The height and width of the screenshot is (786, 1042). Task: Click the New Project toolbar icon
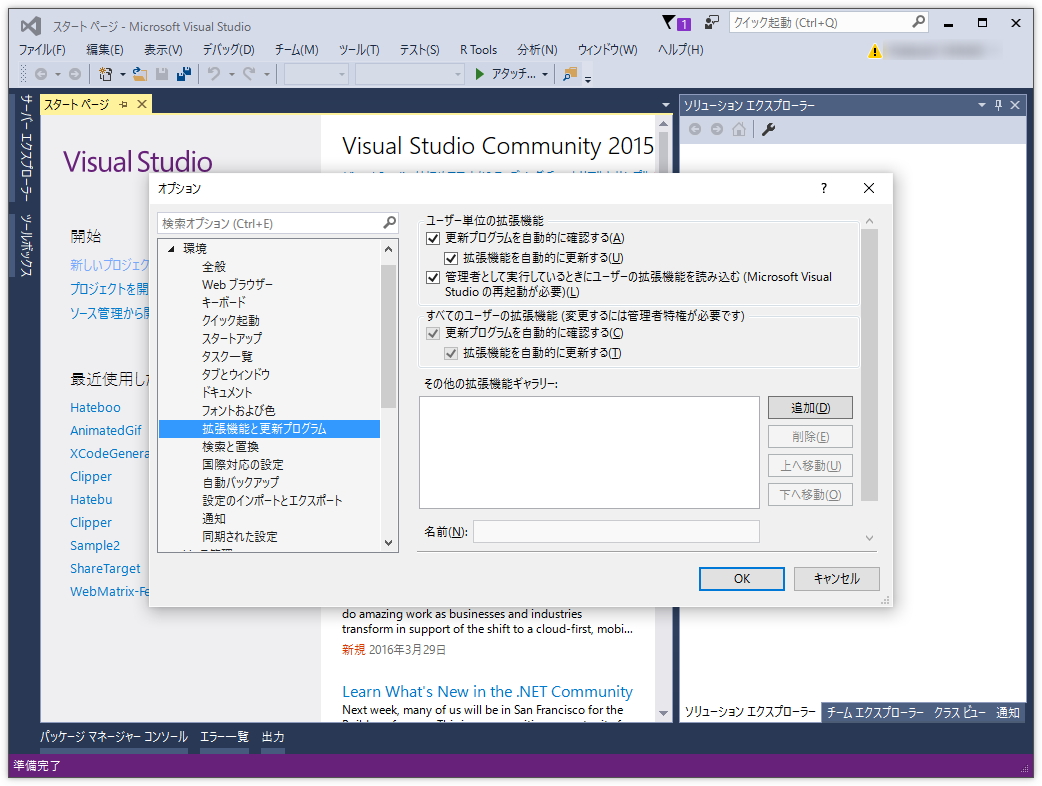(x=105, y=74)
